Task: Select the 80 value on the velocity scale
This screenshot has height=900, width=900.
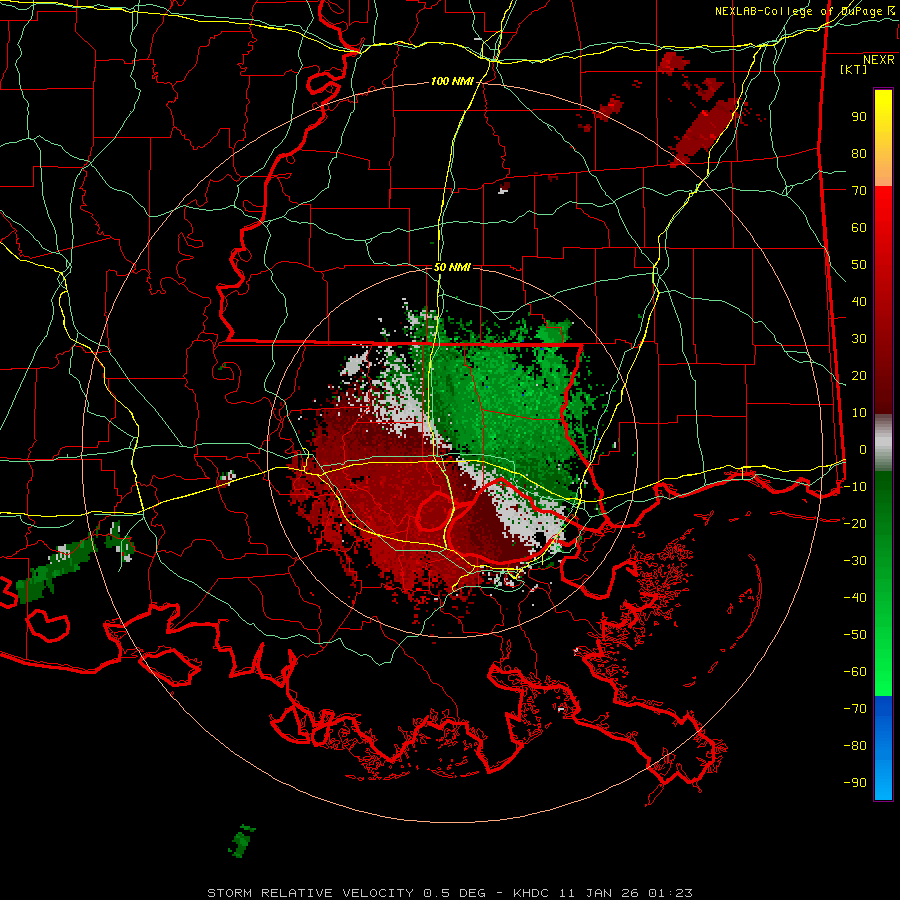Action: pyautogui.click(x=859, y=154)
